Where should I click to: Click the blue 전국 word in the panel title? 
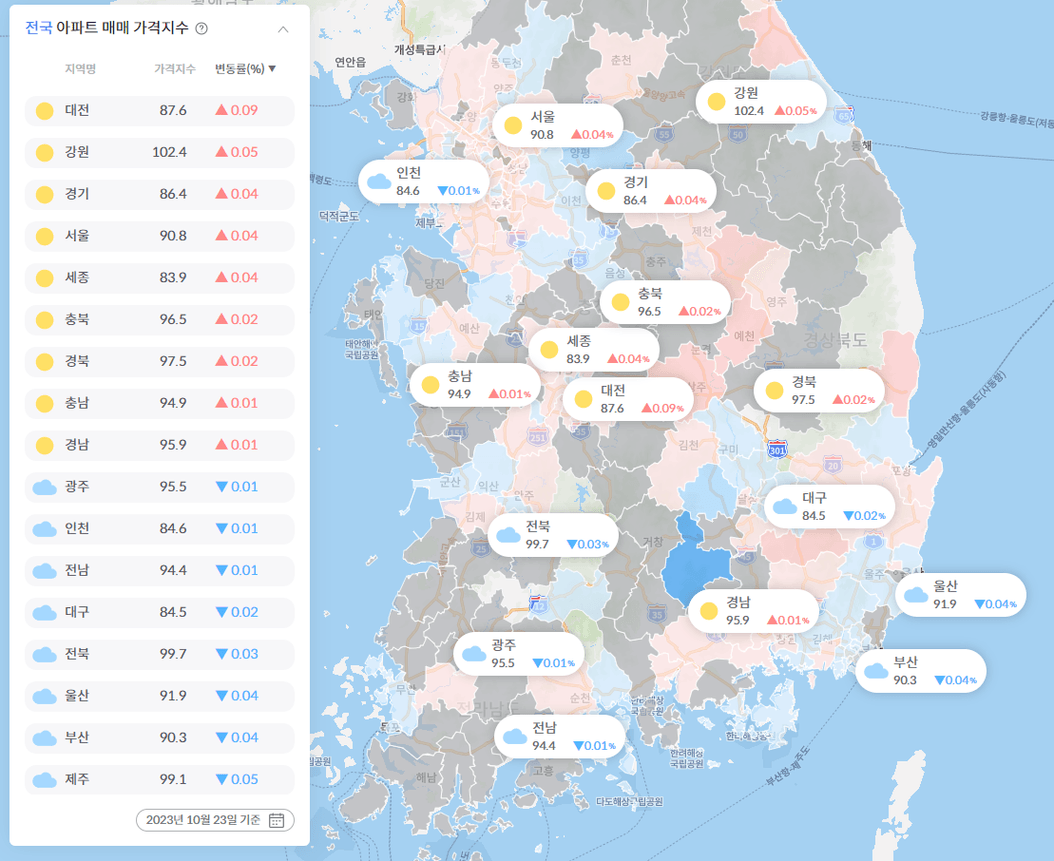coord(38,28)
